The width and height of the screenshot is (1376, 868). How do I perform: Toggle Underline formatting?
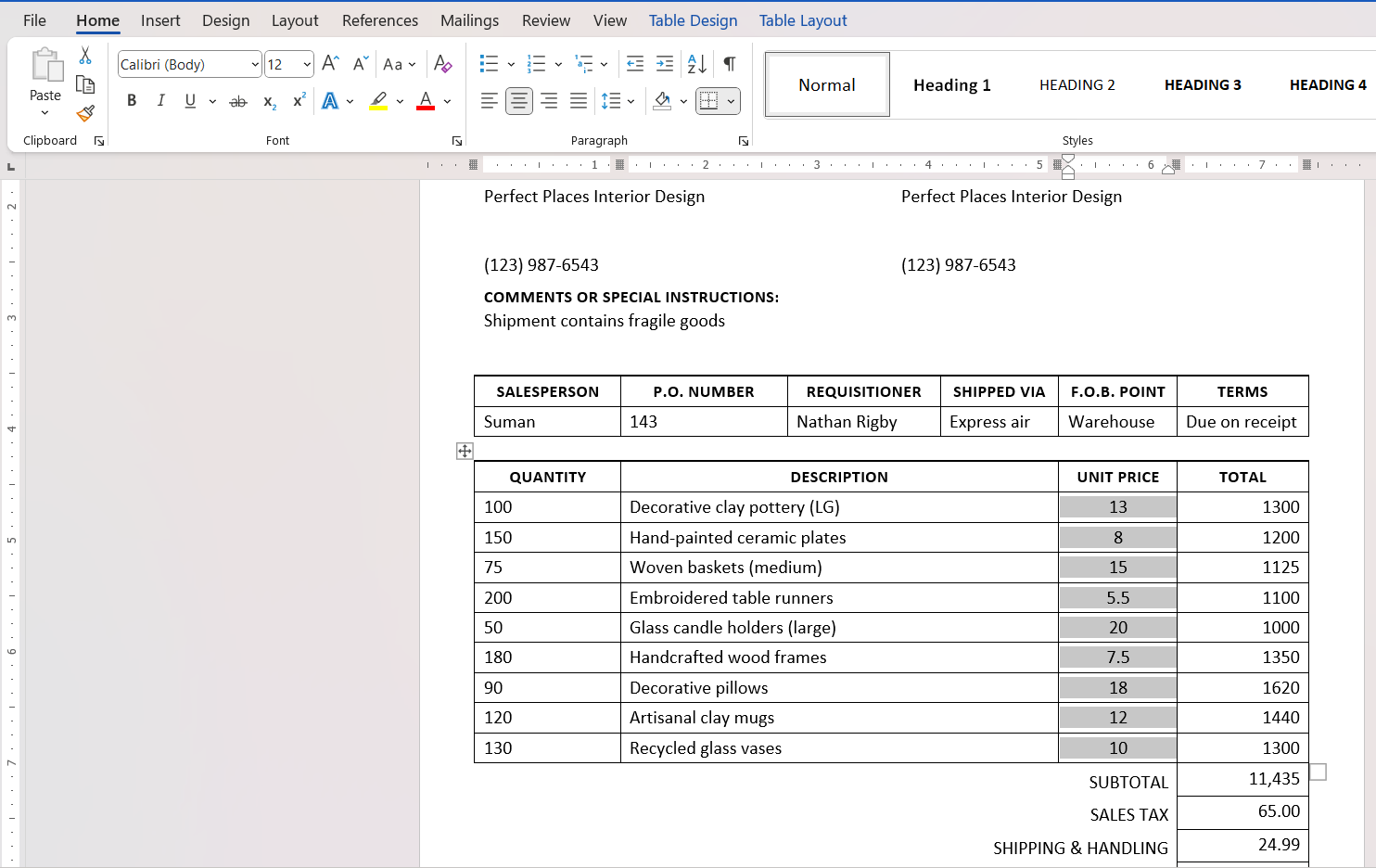(190, 101)
